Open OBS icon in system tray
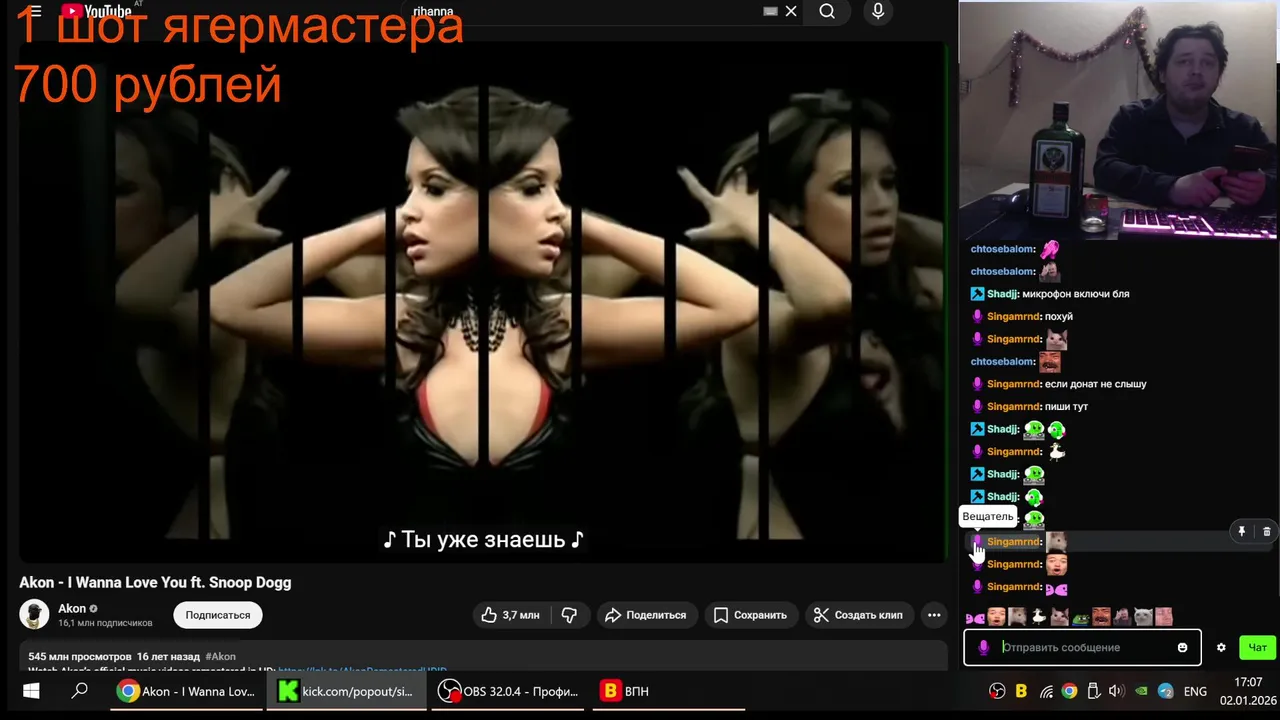Screen dimensions: 1280x720 [x=997, y=691]
